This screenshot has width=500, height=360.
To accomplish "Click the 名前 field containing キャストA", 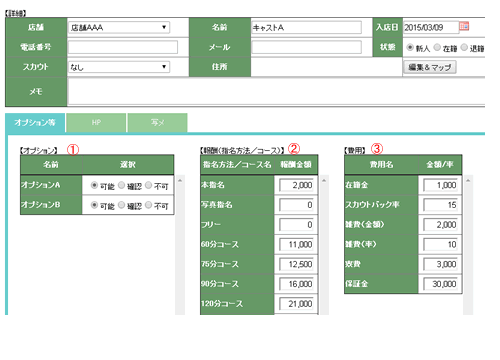I will (306, 27).
